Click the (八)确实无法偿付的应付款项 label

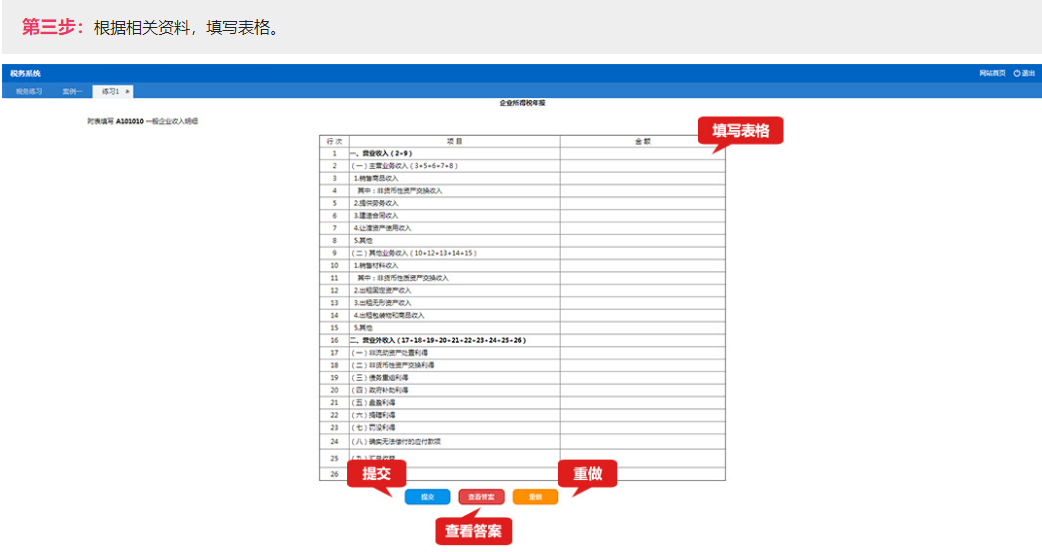pos(396,442)
